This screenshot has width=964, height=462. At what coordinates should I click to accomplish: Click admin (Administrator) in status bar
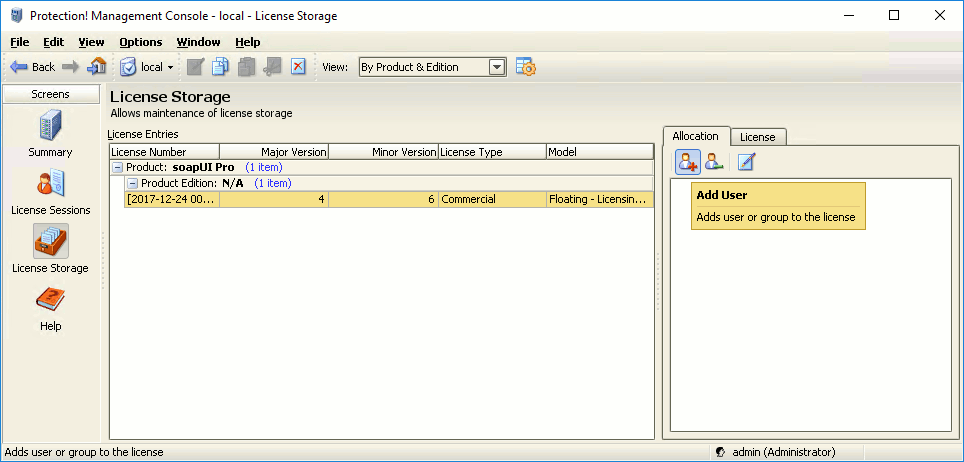click(x=784, y=452)
